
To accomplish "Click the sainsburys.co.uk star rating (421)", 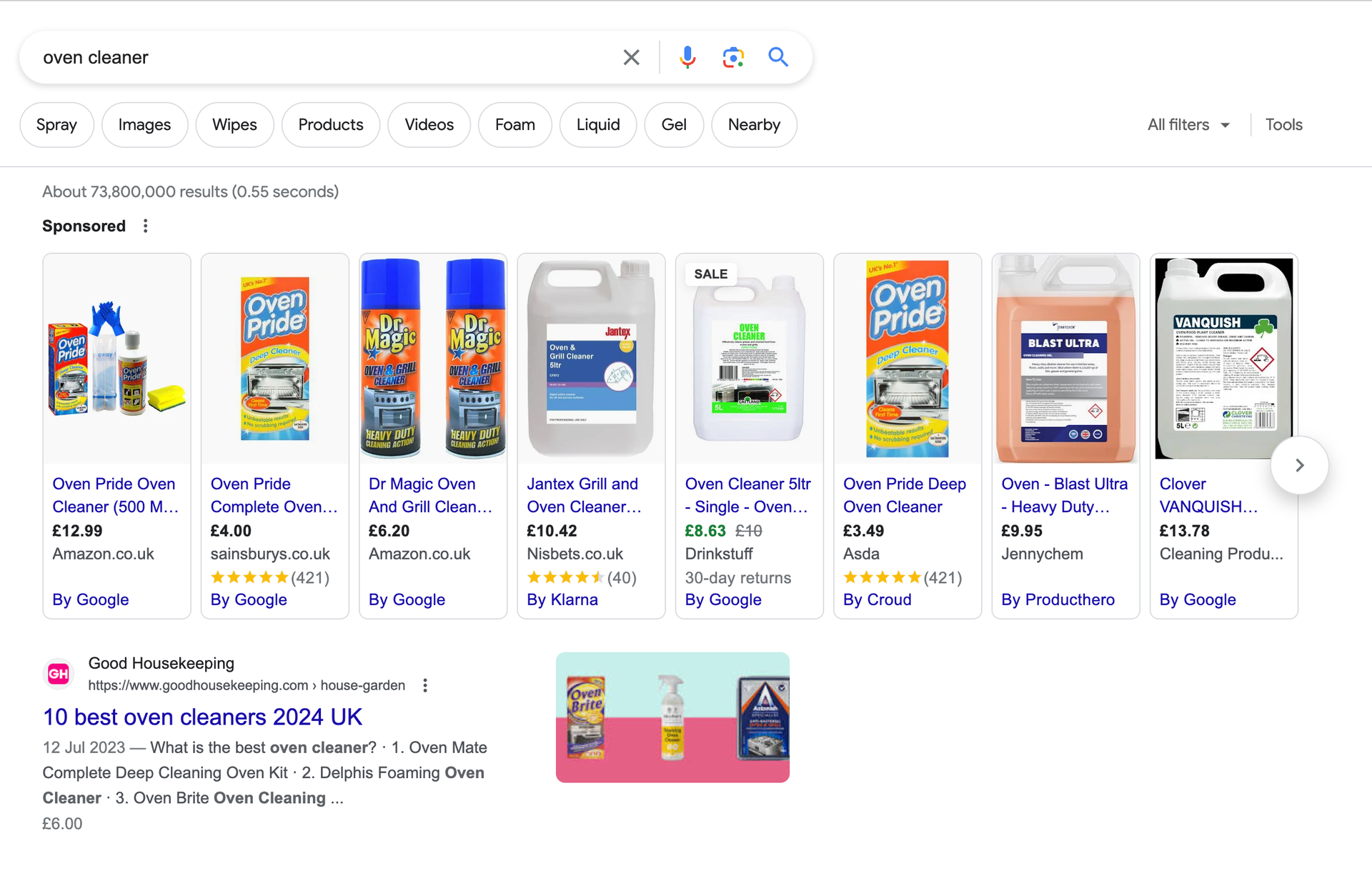I will pos(270,577).
